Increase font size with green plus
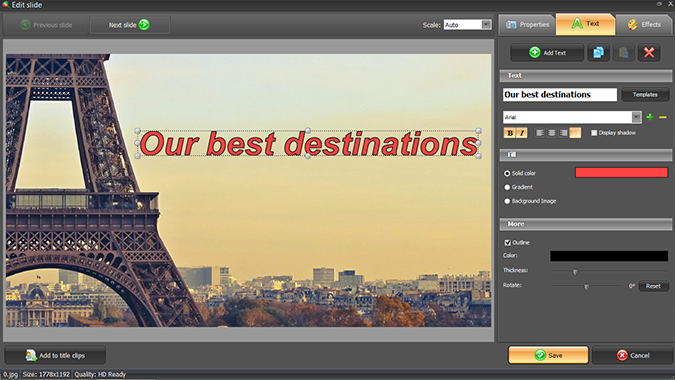The image size is (675, 380). [650, 117]
